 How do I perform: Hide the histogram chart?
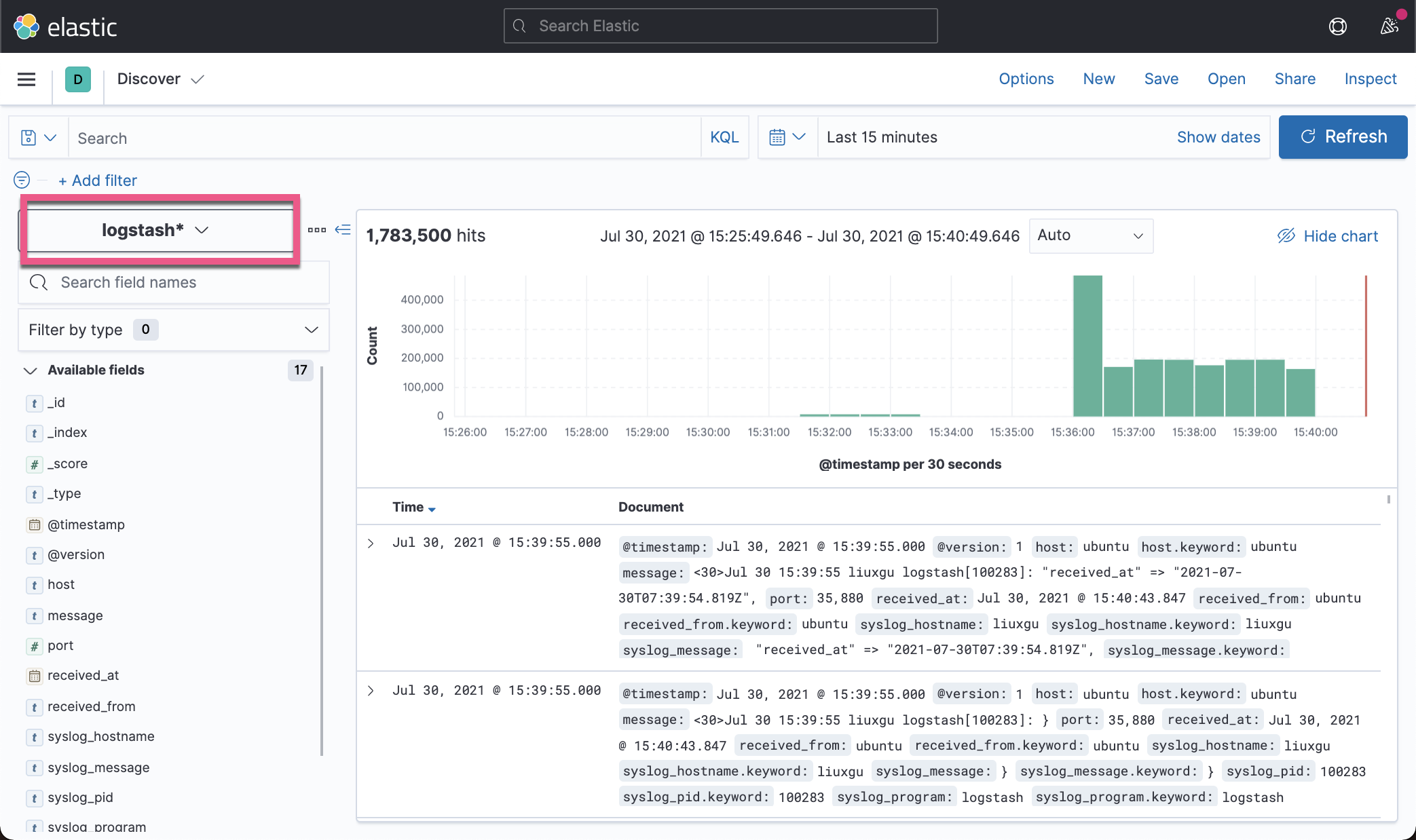[x=1328, y=235]
